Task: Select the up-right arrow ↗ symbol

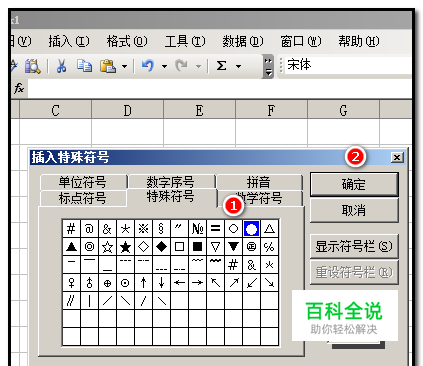Action: [x=233, y=283]
